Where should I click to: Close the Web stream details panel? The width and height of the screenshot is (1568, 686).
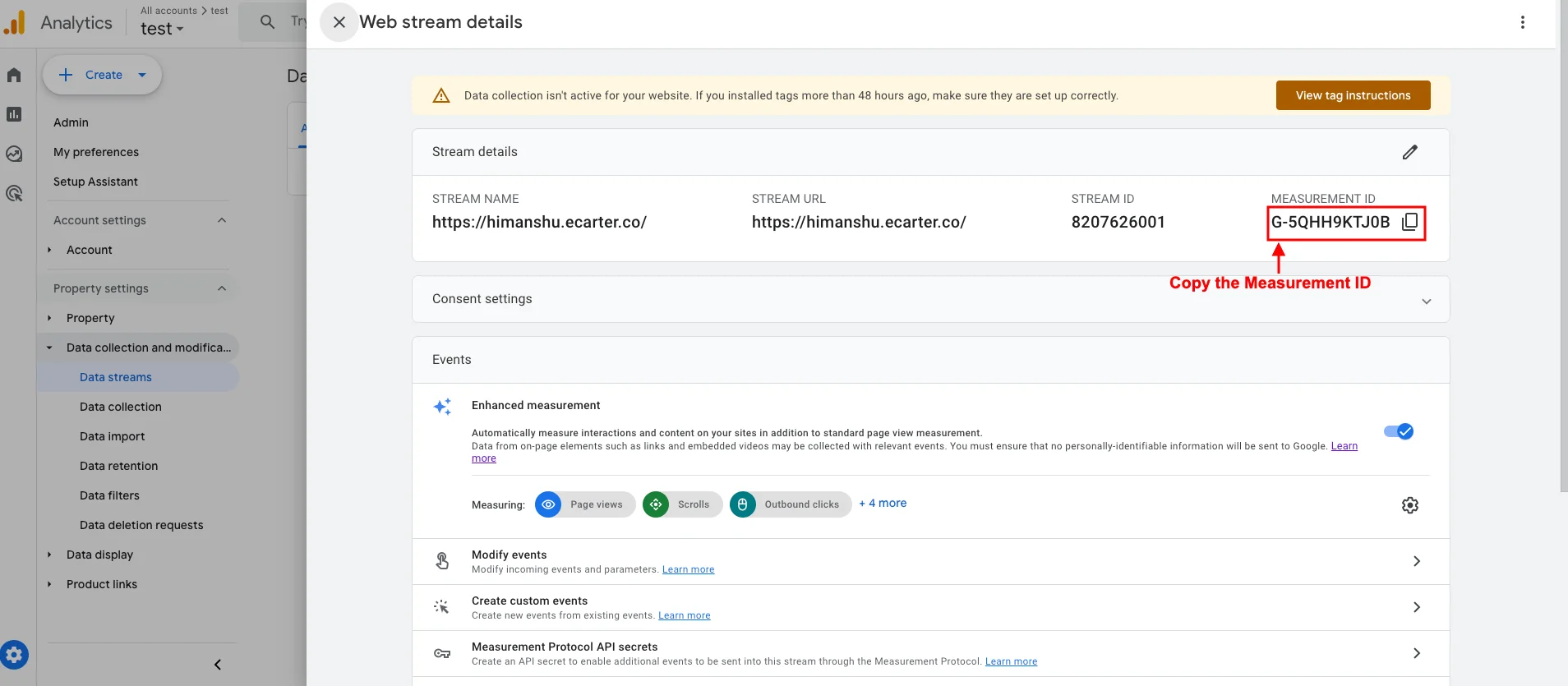tap(339, 22)
